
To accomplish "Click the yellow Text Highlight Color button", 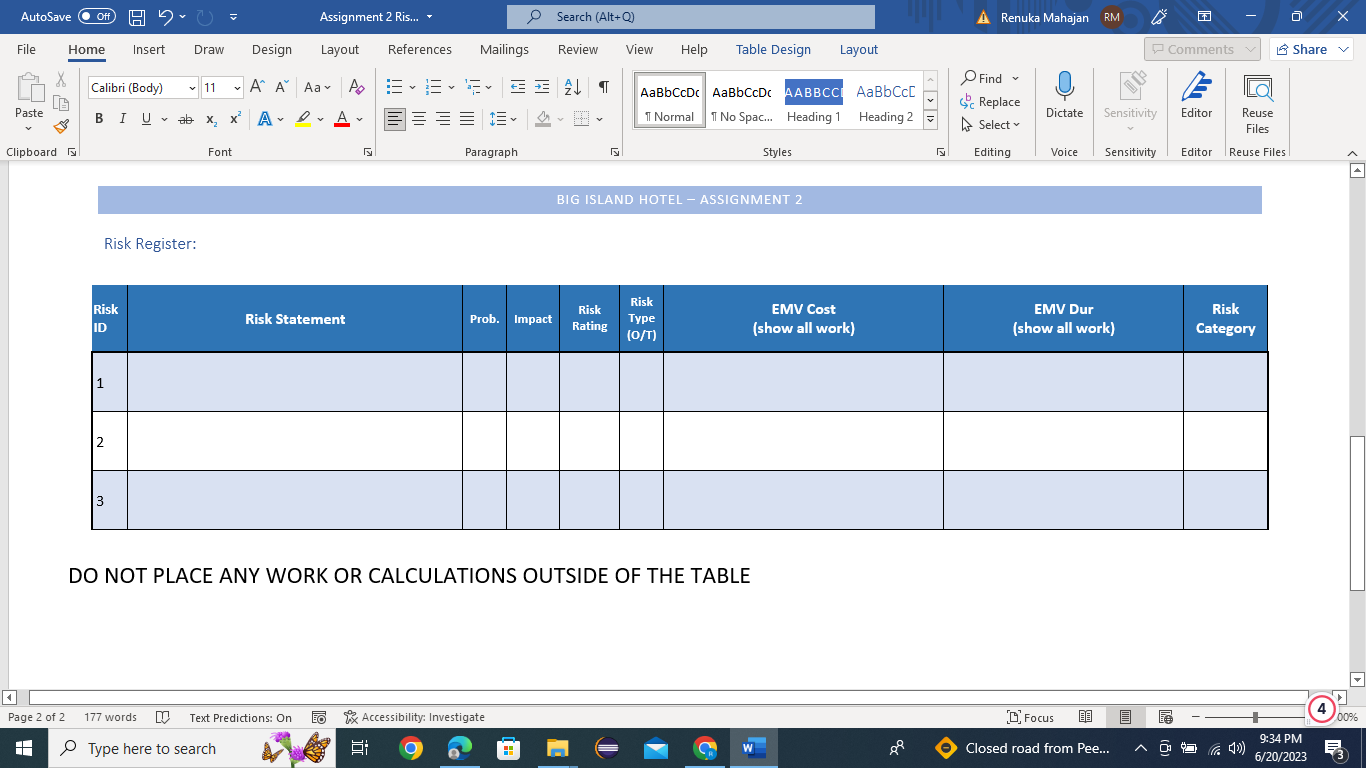I will 303,119.
